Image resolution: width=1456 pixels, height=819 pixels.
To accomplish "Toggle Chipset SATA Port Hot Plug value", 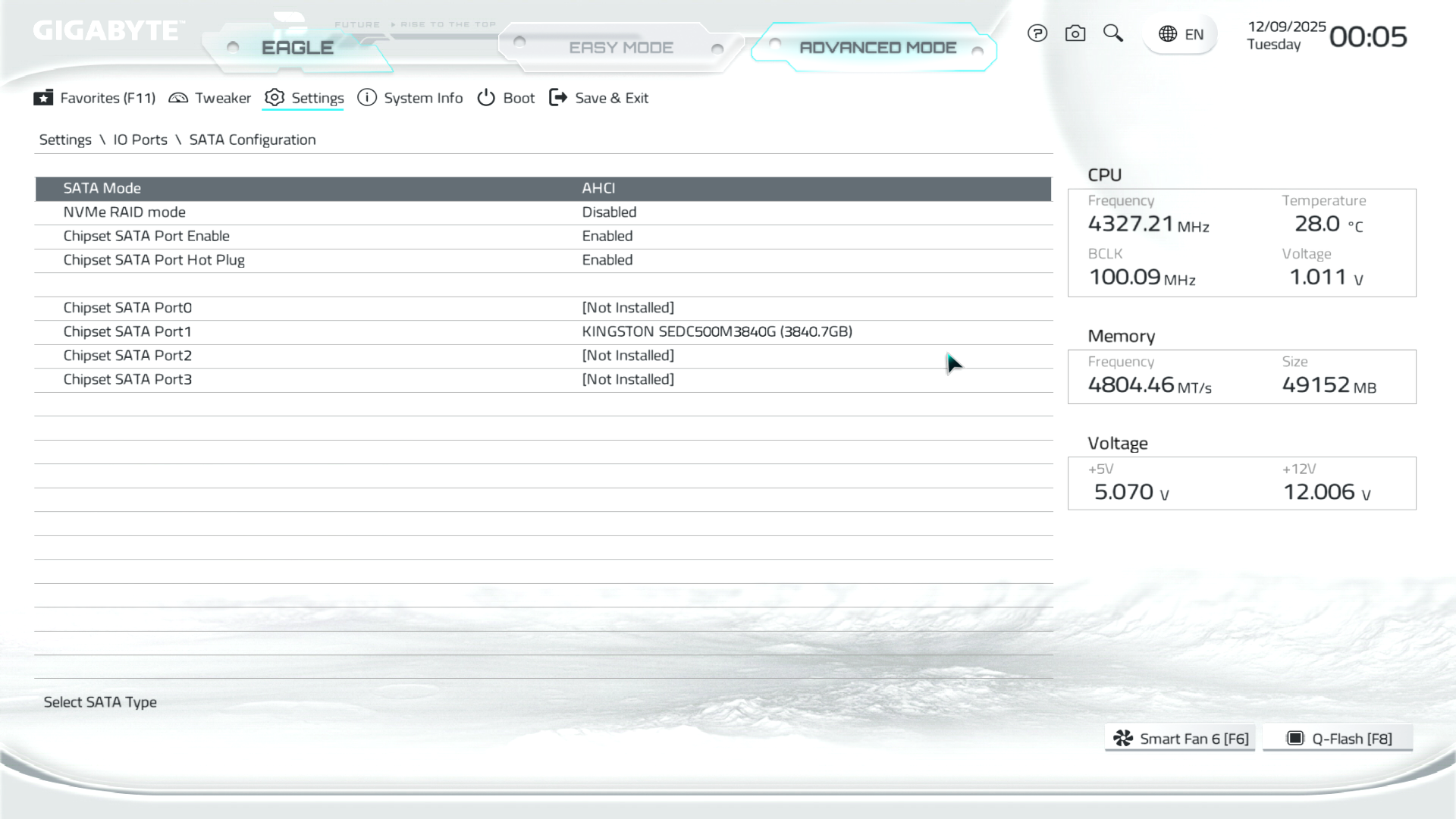I will [607, 260].
